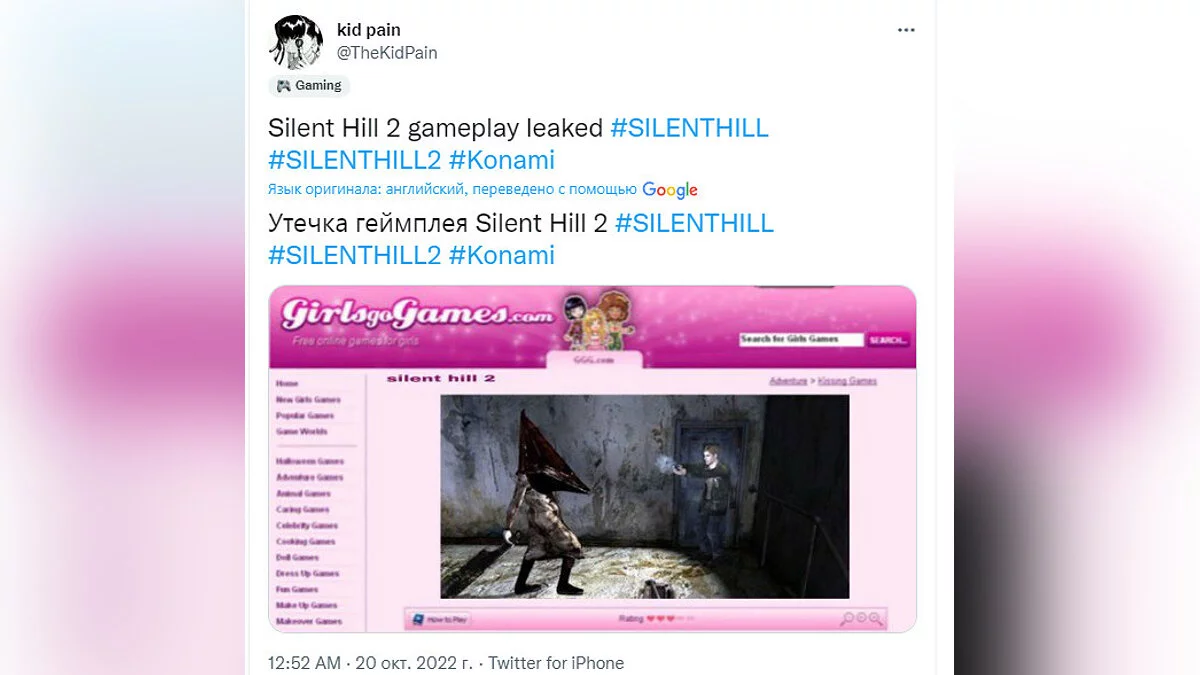The width and height of the screenshot is (1200, 675).
Task: Click the How to Play icon button
Action: (x=441, y=619)
